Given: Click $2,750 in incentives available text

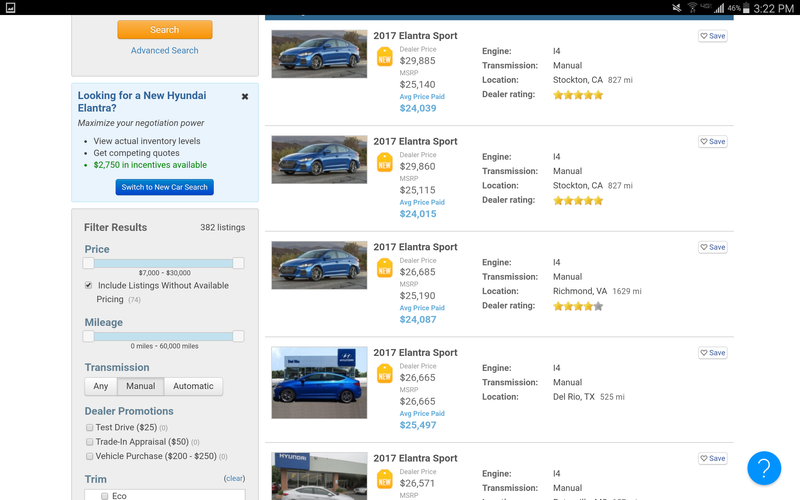Looking at the screenshot, I should click(150, 165).
